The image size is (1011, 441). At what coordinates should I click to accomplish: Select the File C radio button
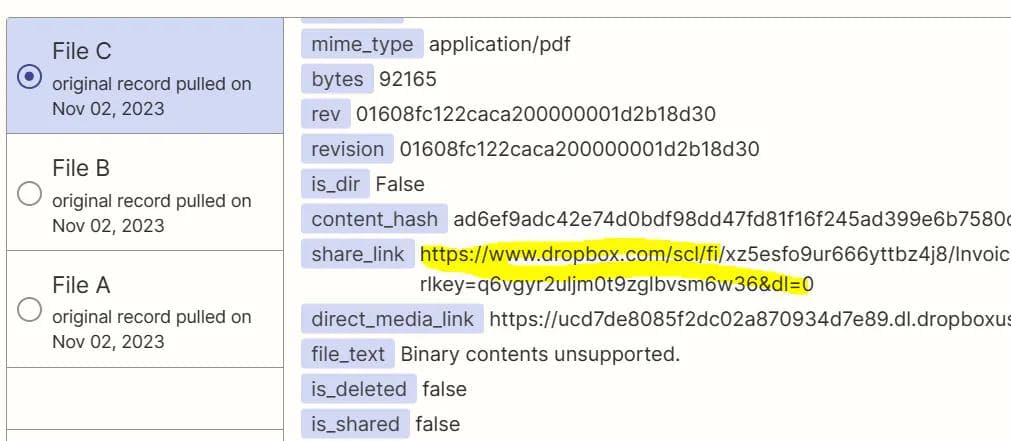[31, 77]
